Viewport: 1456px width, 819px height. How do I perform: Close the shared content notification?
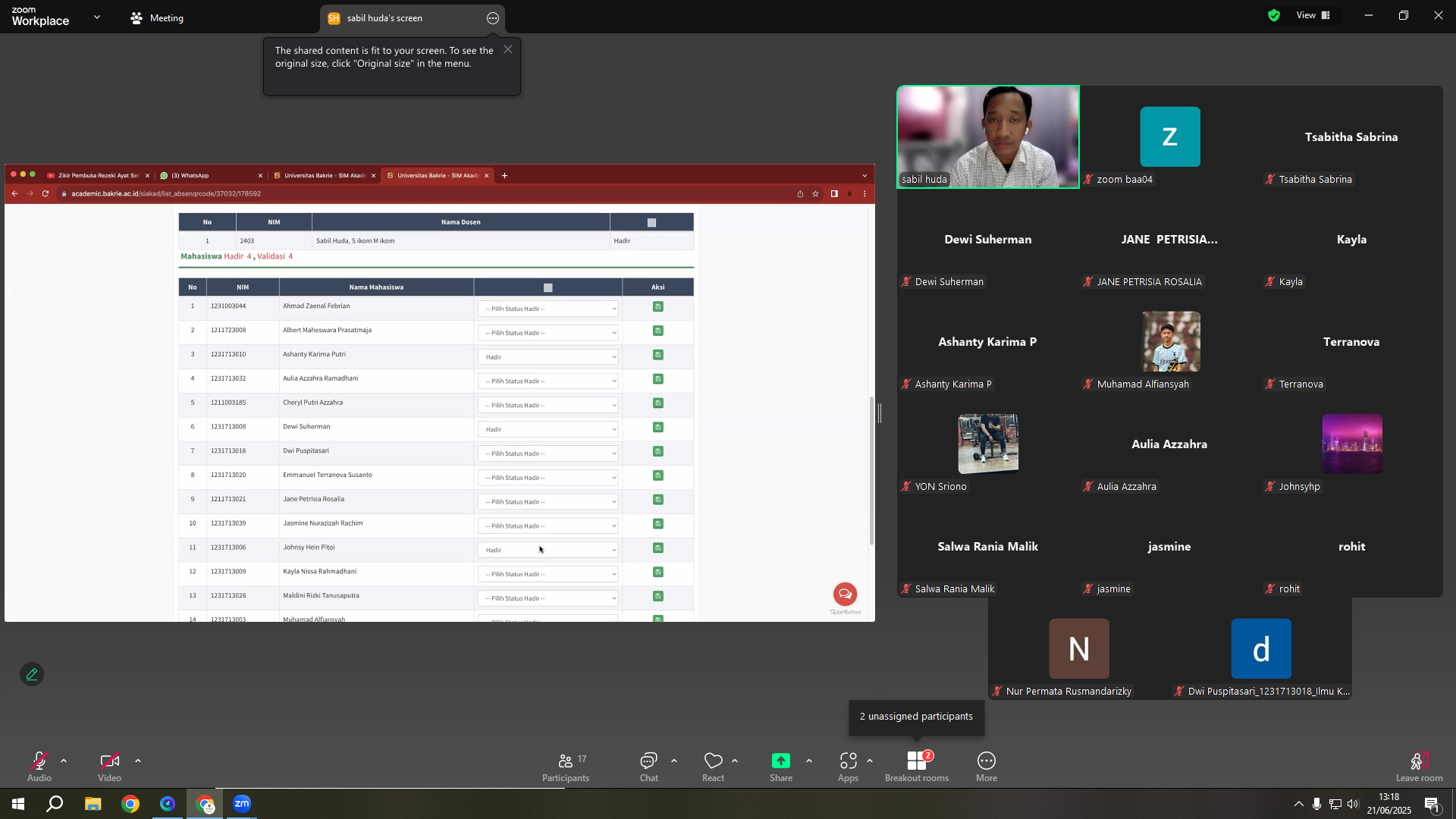508,49
